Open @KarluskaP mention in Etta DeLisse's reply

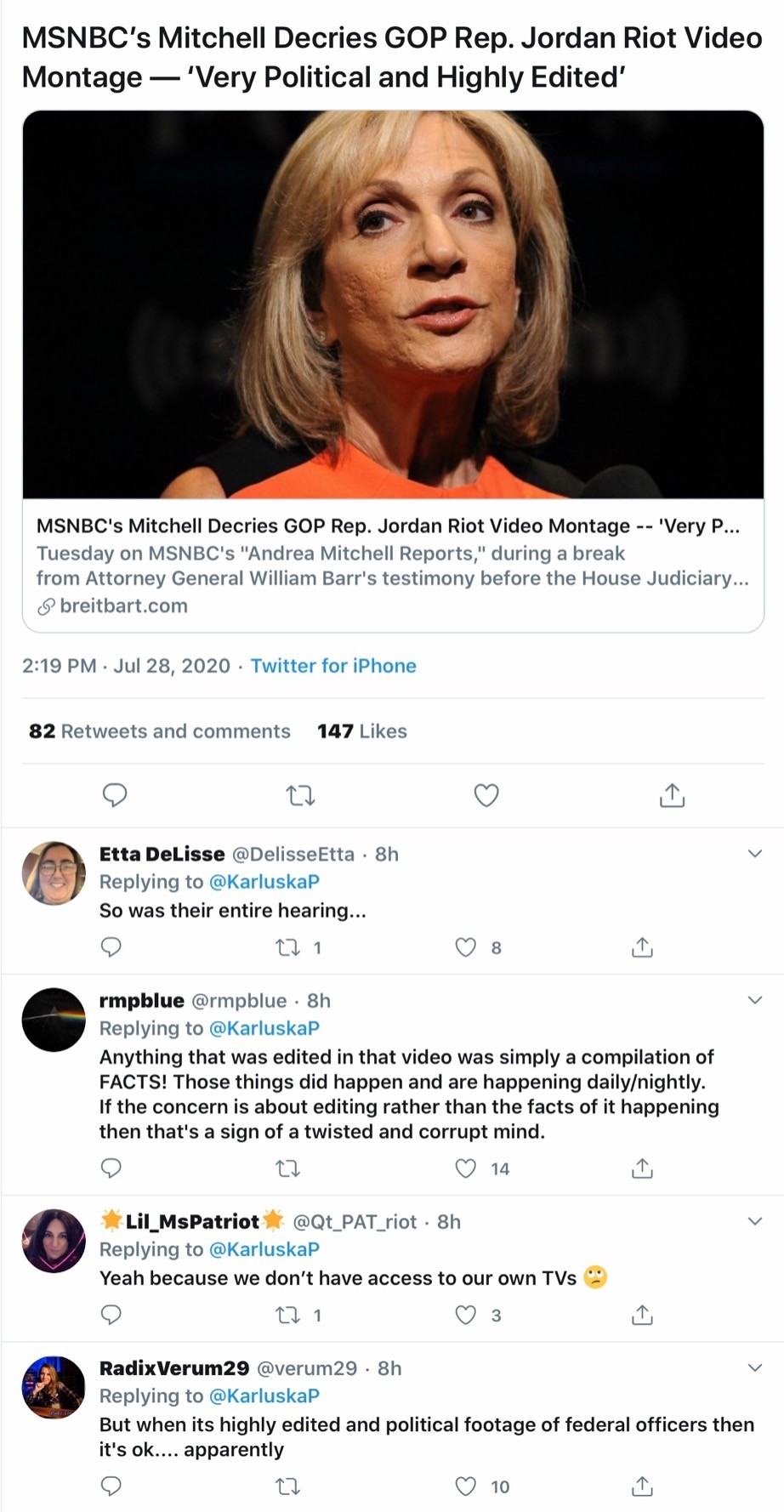coord(264,882)
